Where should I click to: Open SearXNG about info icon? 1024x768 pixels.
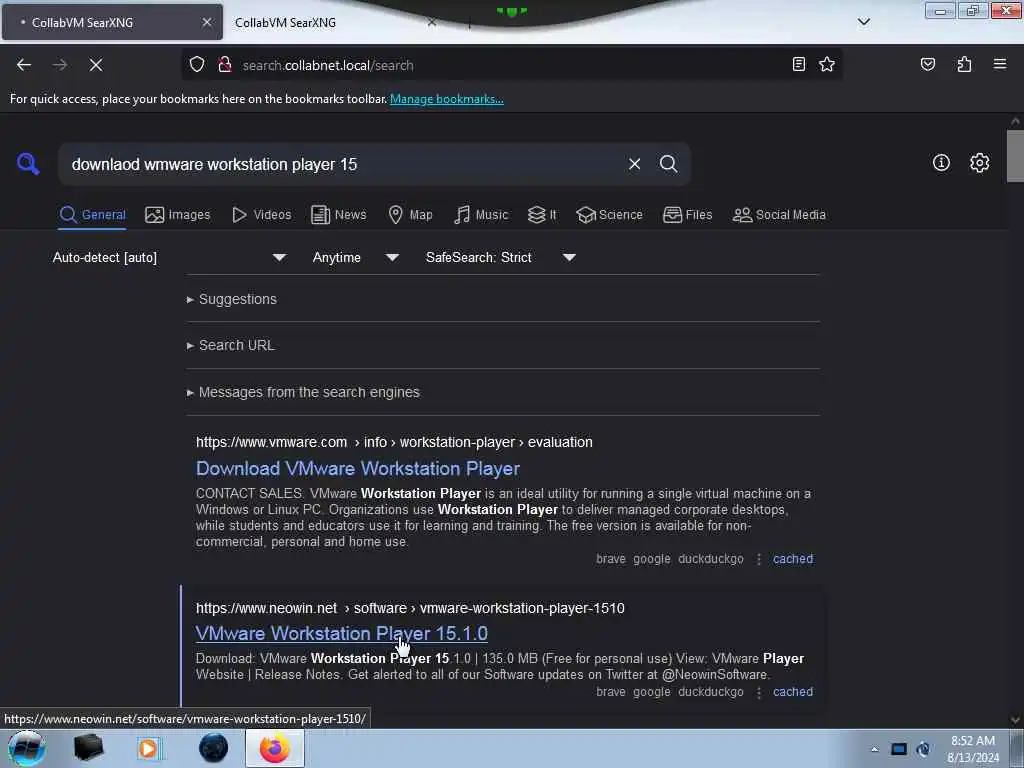pos(941,163)
